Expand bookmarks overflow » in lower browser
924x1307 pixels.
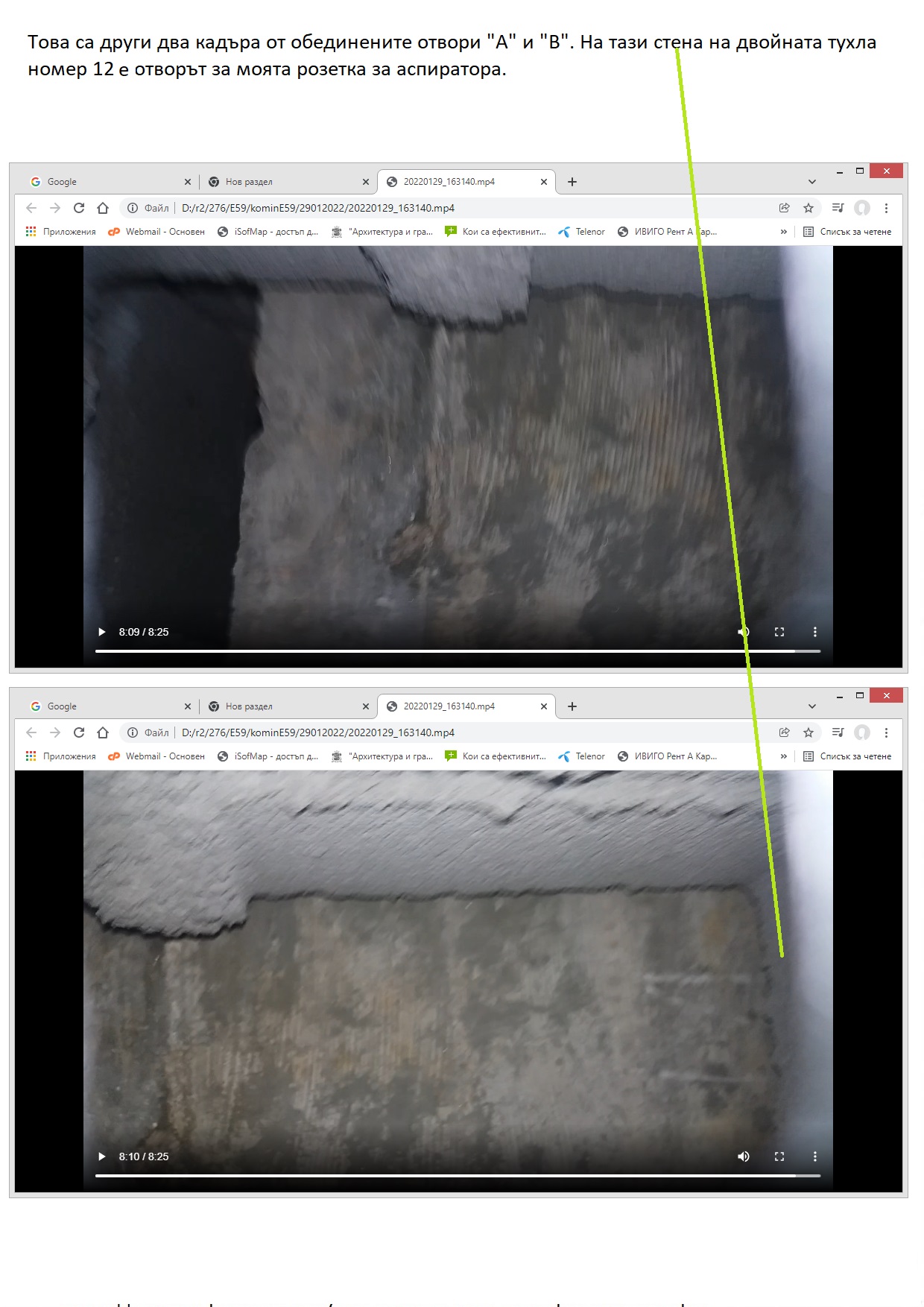coord(783,756)
